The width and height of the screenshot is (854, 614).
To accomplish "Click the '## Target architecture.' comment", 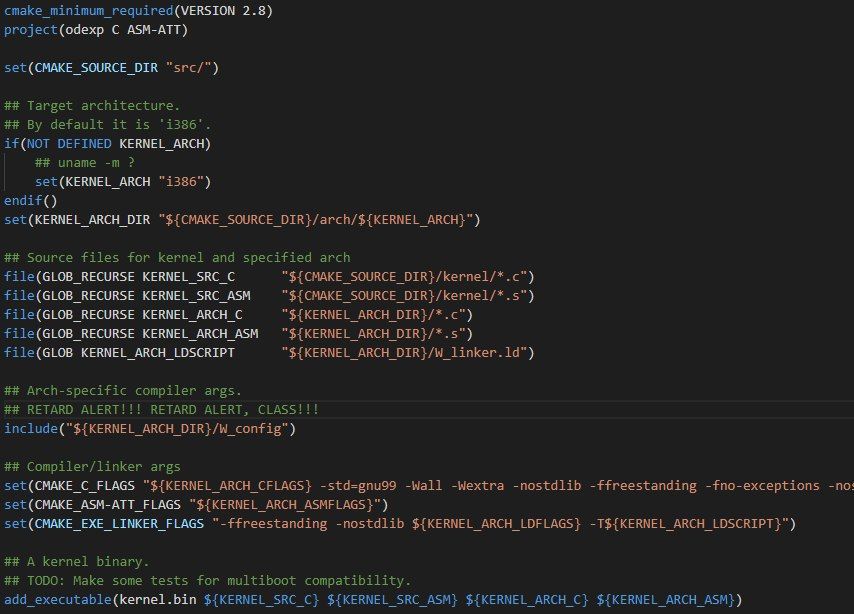I will coord(92,106).
